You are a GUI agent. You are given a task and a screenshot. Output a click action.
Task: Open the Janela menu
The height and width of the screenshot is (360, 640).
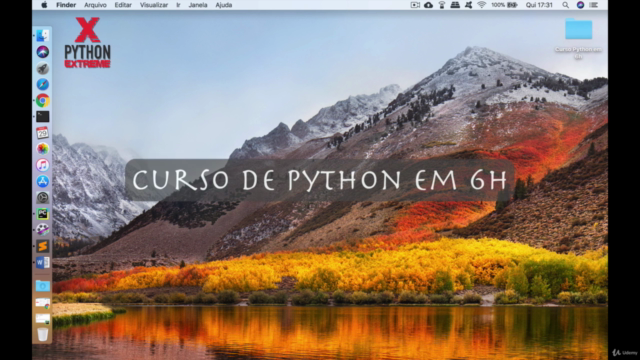[198, 5]
